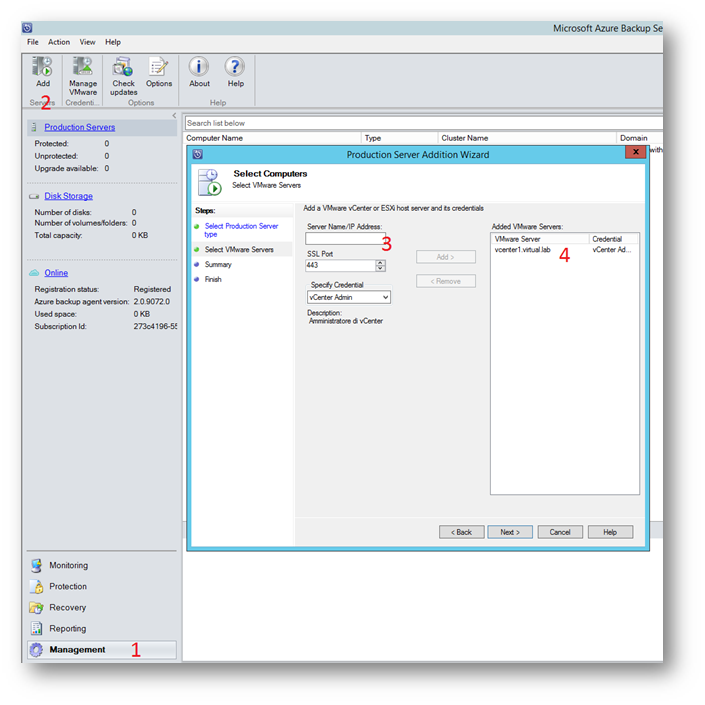The width and height of the screenshot is (705, 705).
Task: Click the Production Servers server icon
Action: tap(34, 128)
